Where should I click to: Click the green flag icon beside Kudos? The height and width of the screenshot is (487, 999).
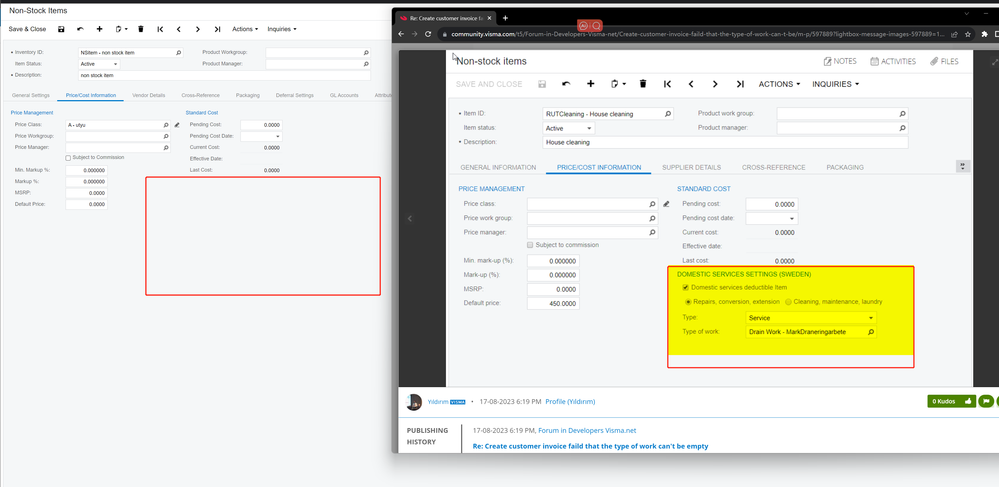pyautogui.click(x=985, y=401)
